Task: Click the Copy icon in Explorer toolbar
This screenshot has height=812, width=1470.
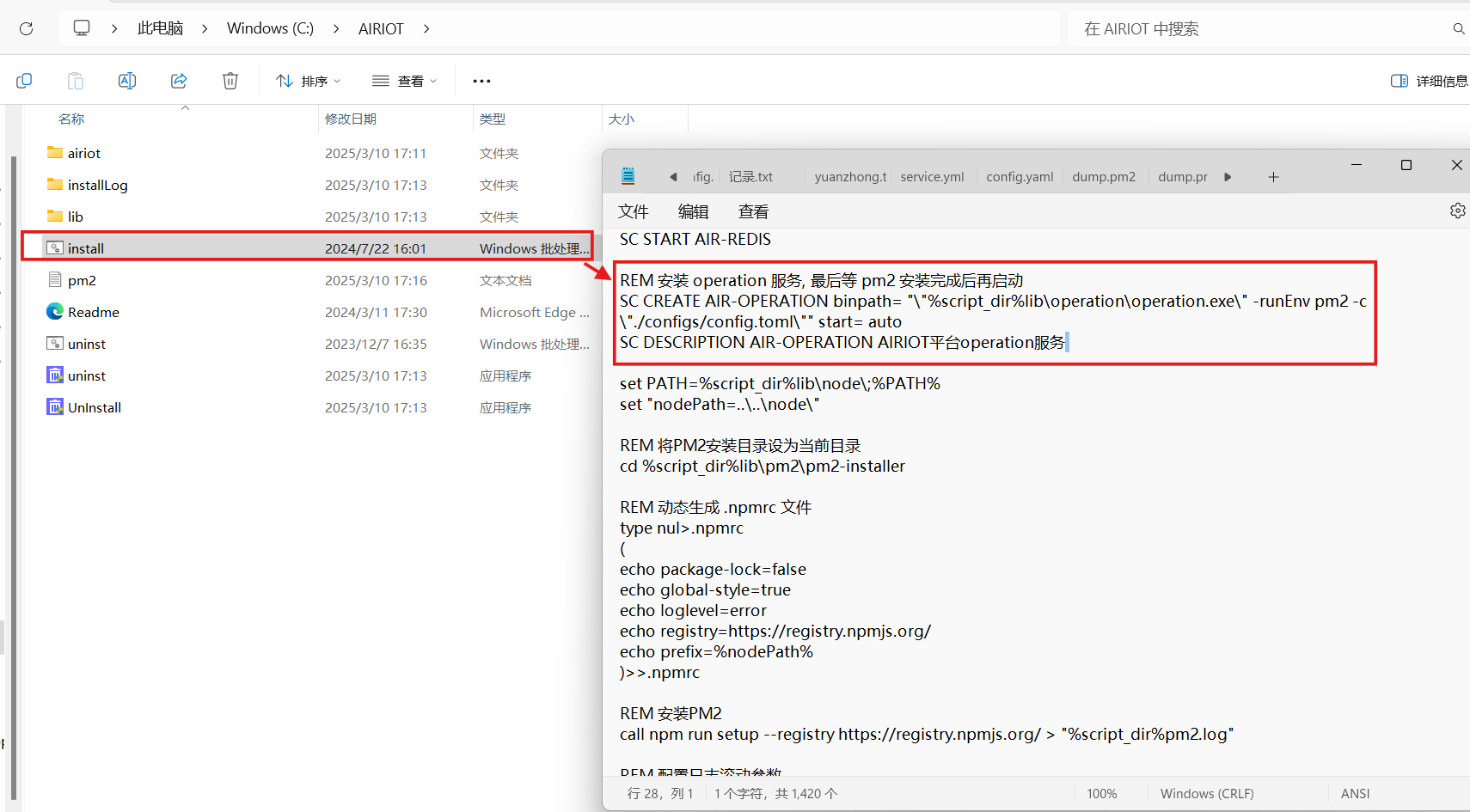Action: tap(24, 80)
